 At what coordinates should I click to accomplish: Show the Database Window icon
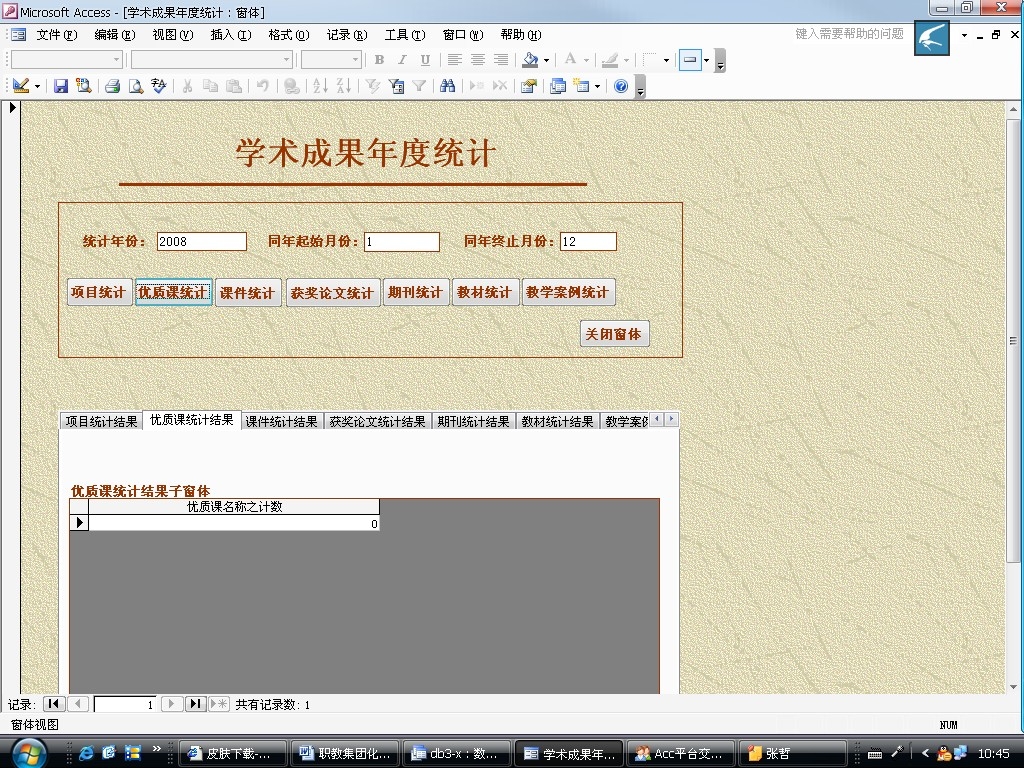(x=558, y=86)
